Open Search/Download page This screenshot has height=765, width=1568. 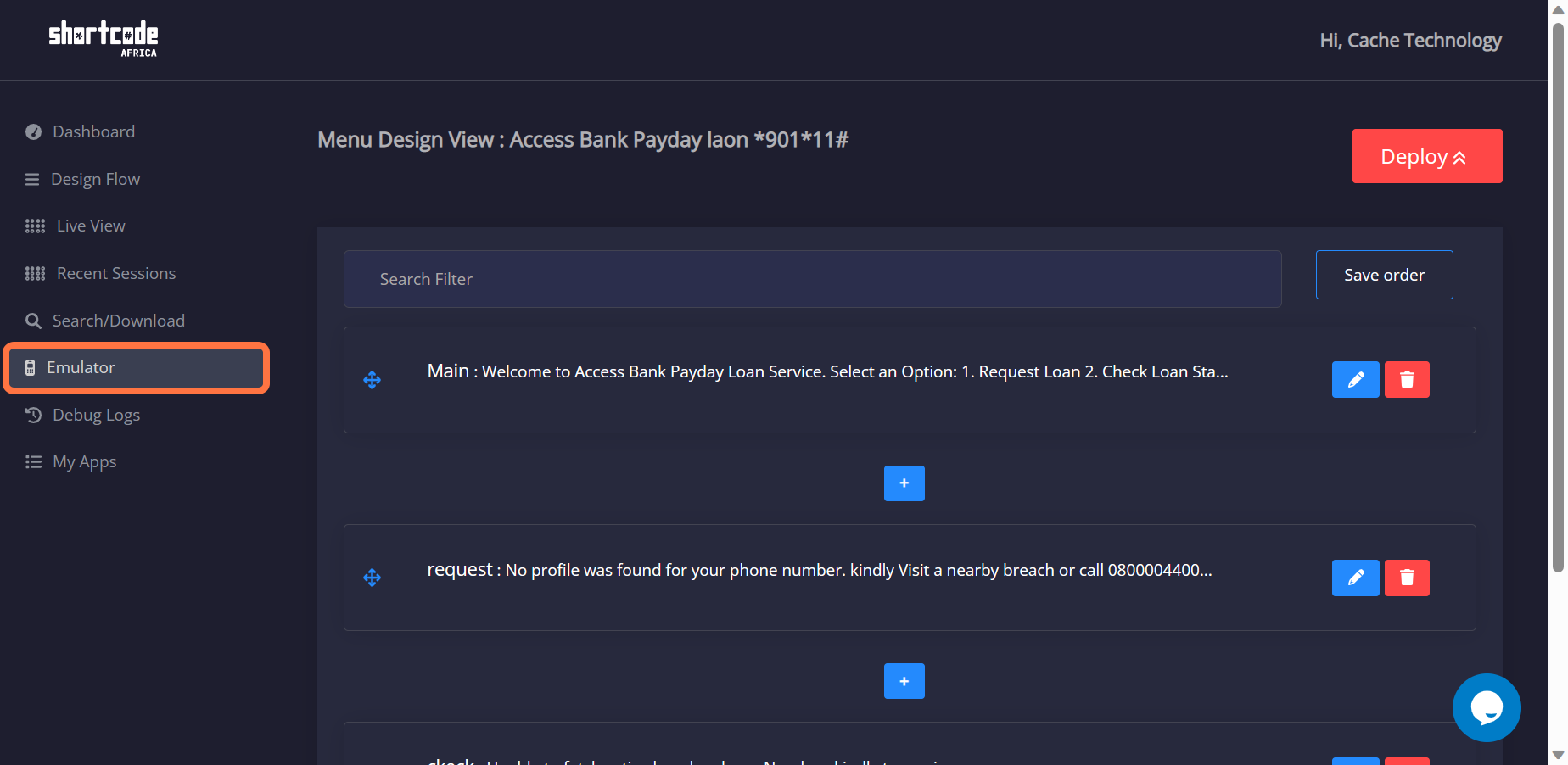[x=119, y=321]
